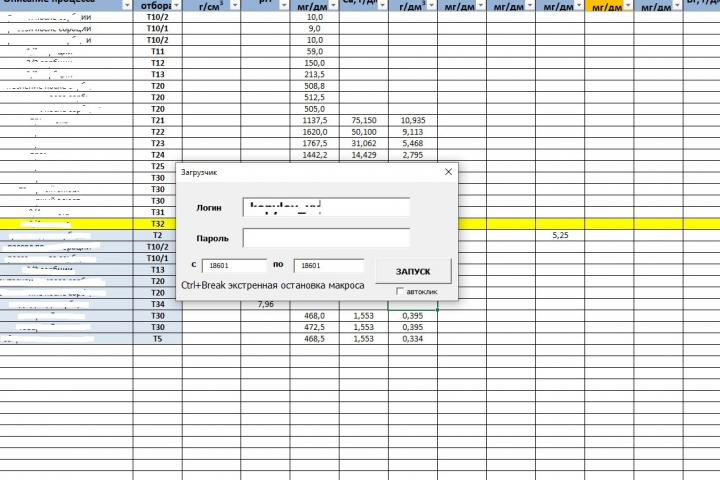Select the cell with value 1620,0
This screenshot has height=480, width=720.
(x=315, y=132)
